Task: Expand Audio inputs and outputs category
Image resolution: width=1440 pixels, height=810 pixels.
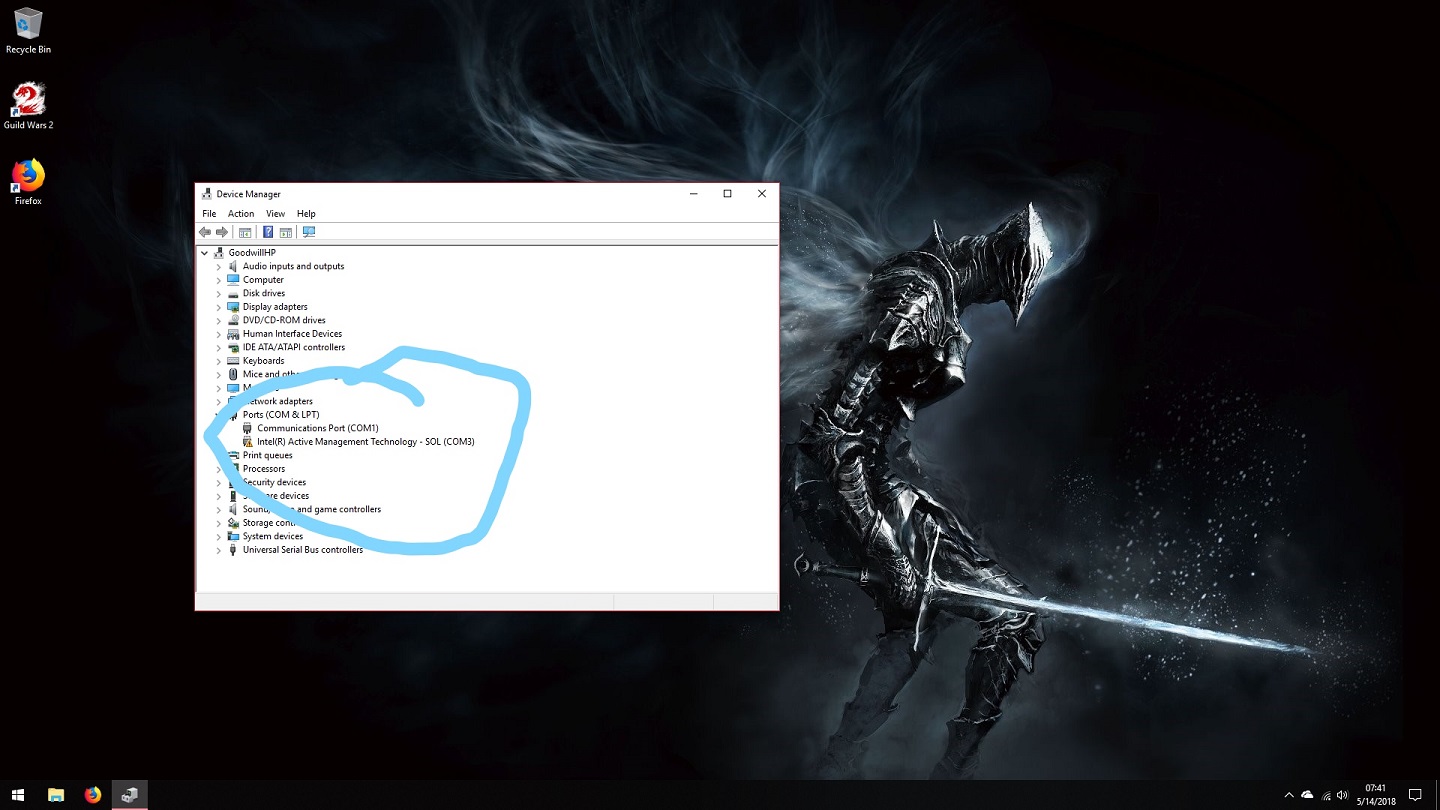Action: 219,267
